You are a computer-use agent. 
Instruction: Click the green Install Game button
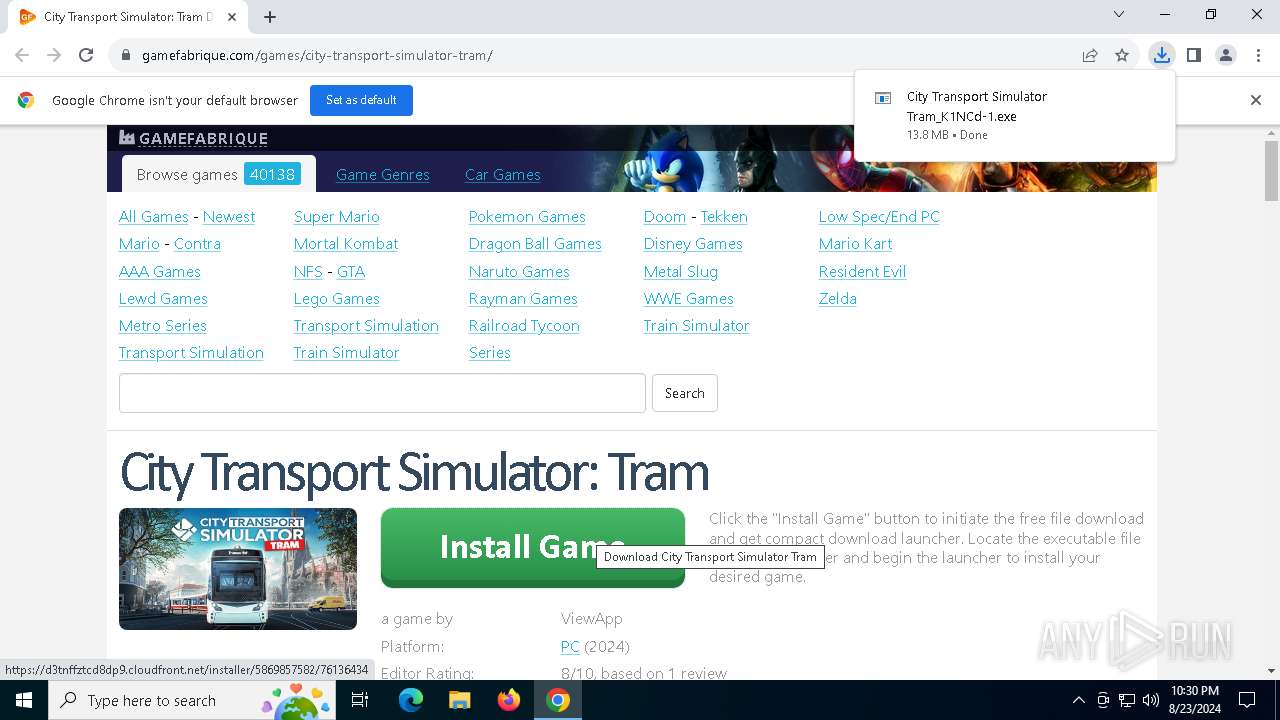pos(533,547)
